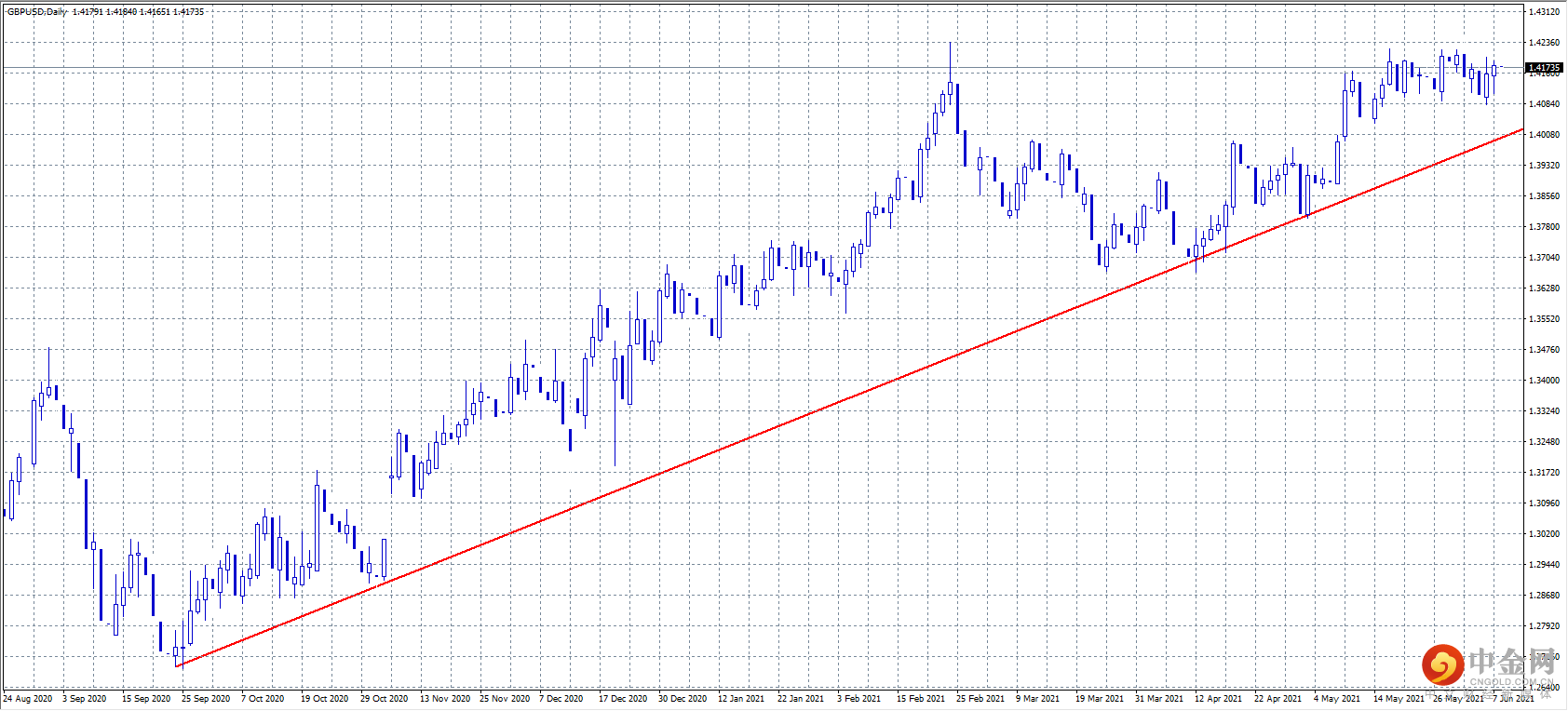Click the 1.27920 price axis label
1568x711 pixels.
point(1544,626)
